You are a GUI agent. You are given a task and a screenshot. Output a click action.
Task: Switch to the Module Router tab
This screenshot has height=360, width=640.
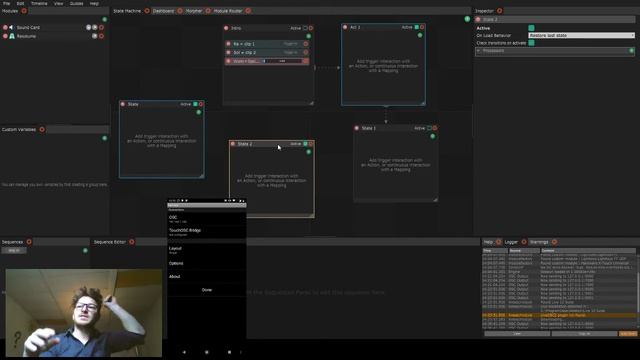click(228, 11)
